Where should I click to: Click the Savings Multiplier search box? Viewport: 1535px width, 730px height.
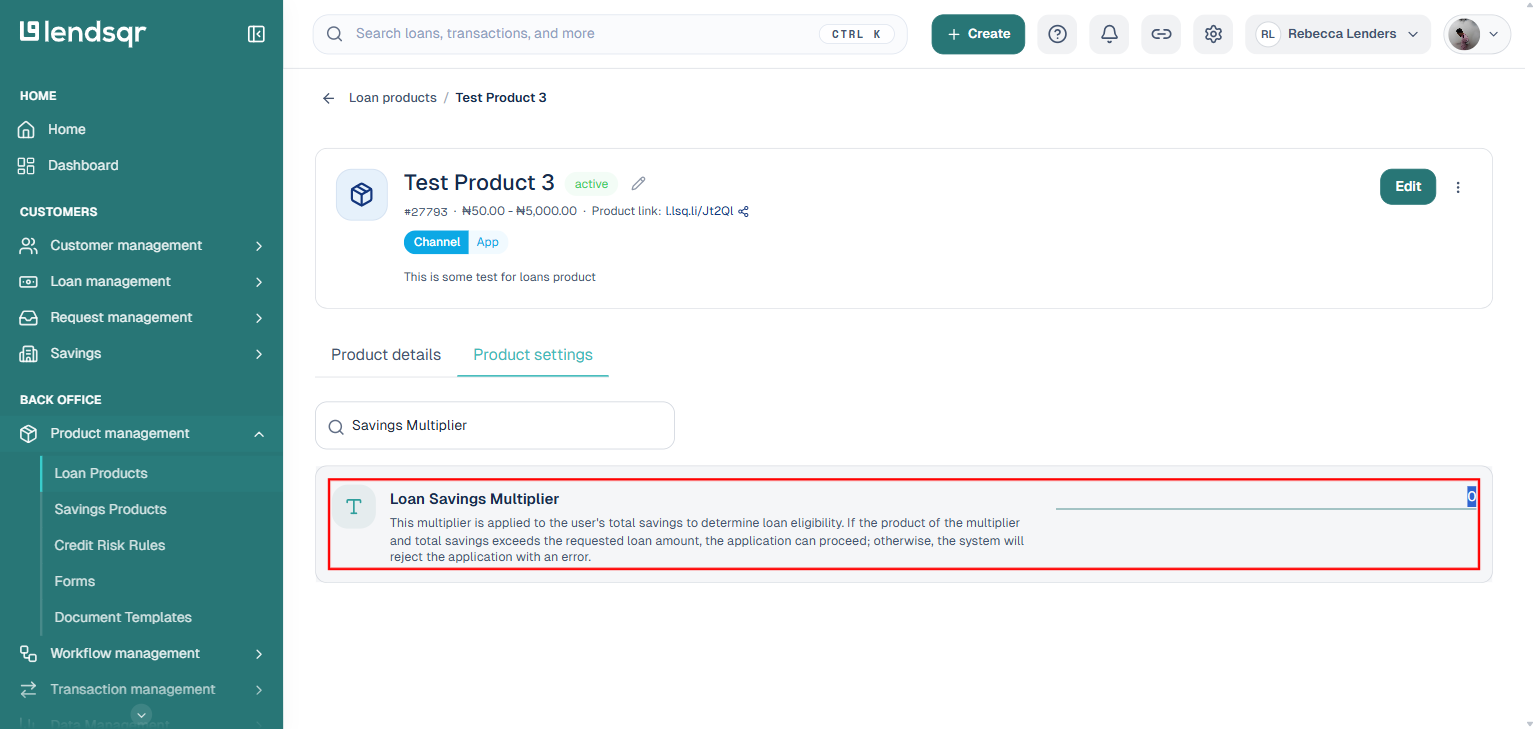[x=495, y=426]
